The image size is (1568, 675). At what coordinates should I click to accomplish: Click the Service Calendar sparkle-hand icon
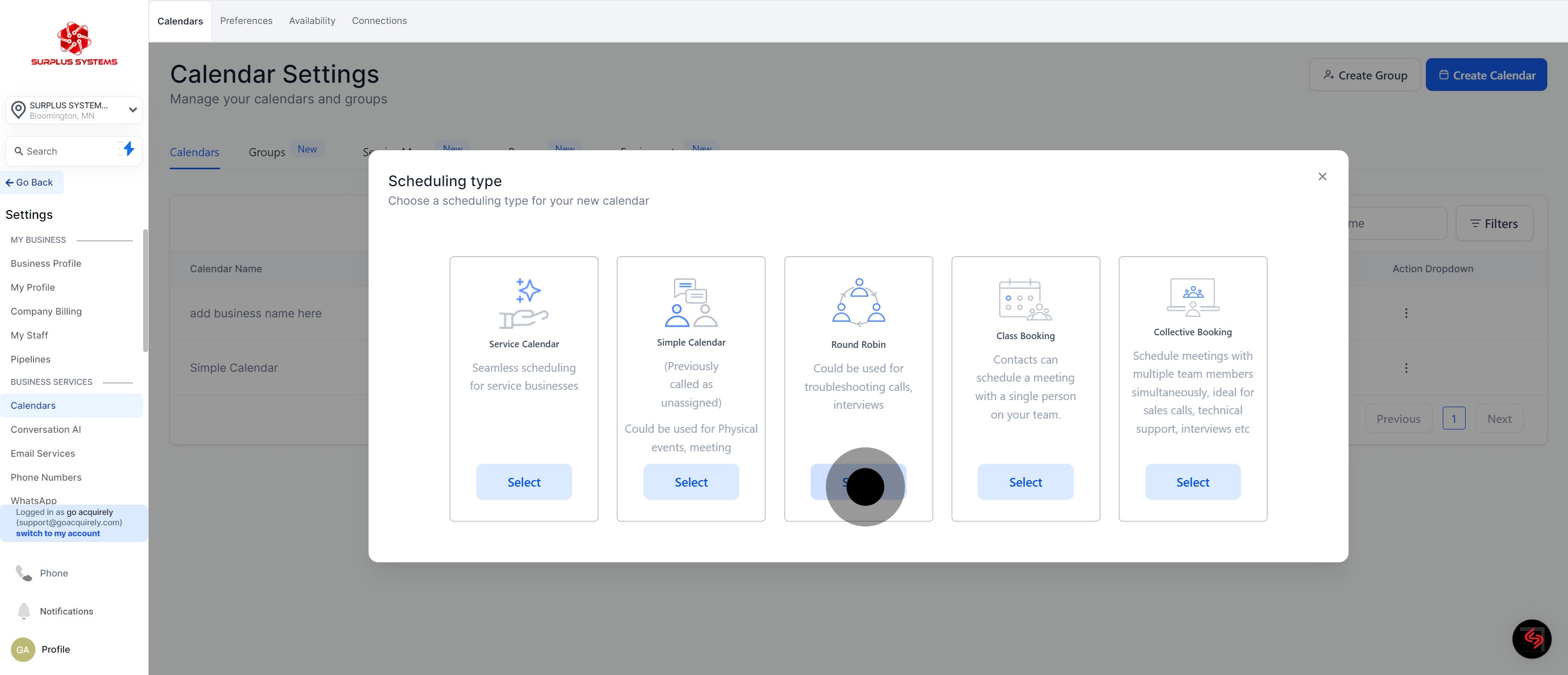pyautogui.click(x=523, y=303)
